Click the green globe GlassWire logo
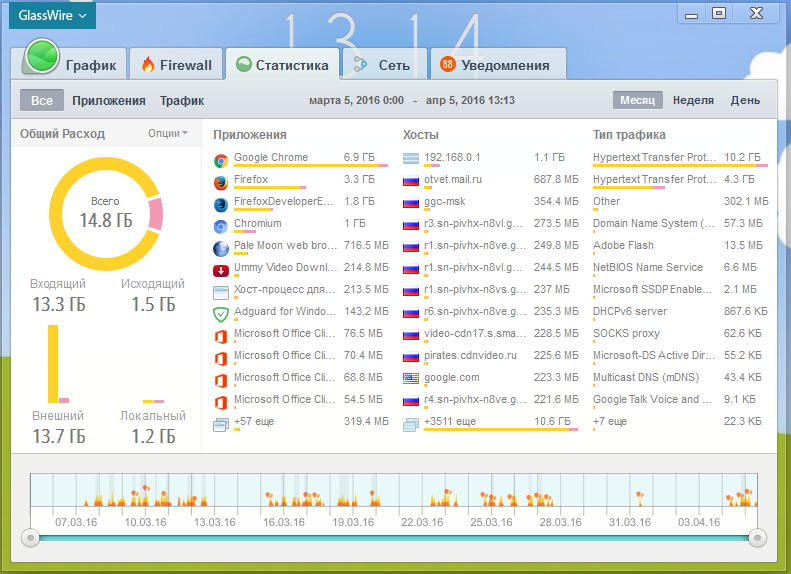The image size is (791, 574). coord(42,55)
